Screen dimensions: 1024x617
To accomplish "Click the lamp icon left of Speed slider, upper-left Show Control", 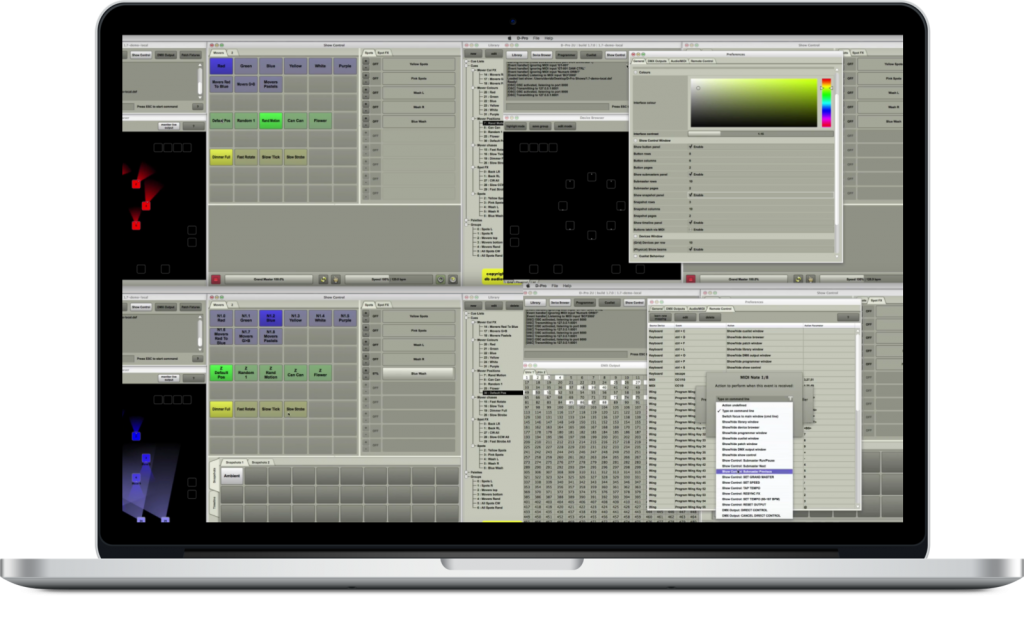I will coord(336,279).
